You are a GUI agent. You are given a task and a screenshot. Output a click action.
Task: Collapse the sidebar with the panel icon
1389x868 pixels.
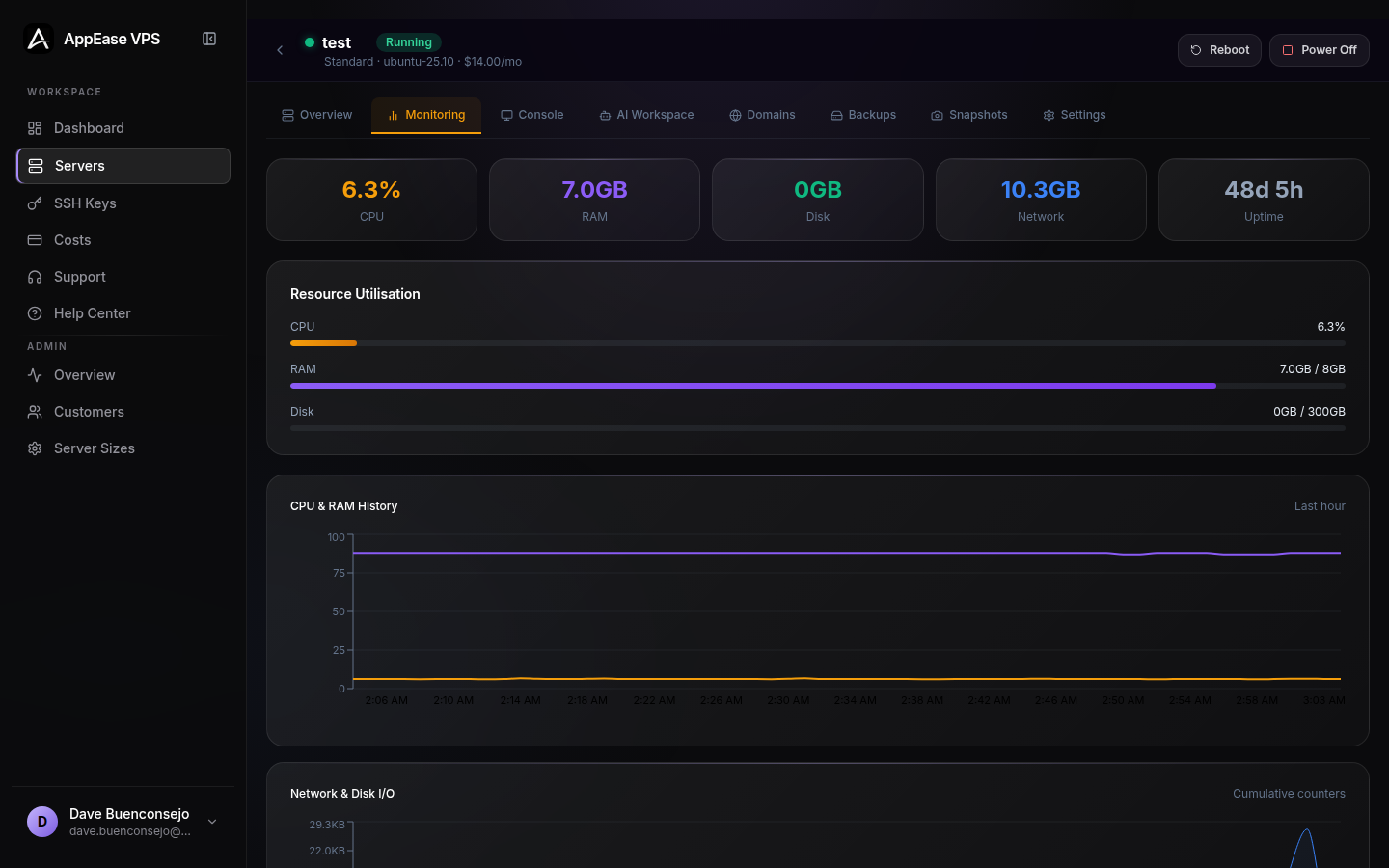pyautogui.click(x=209, y=39)
